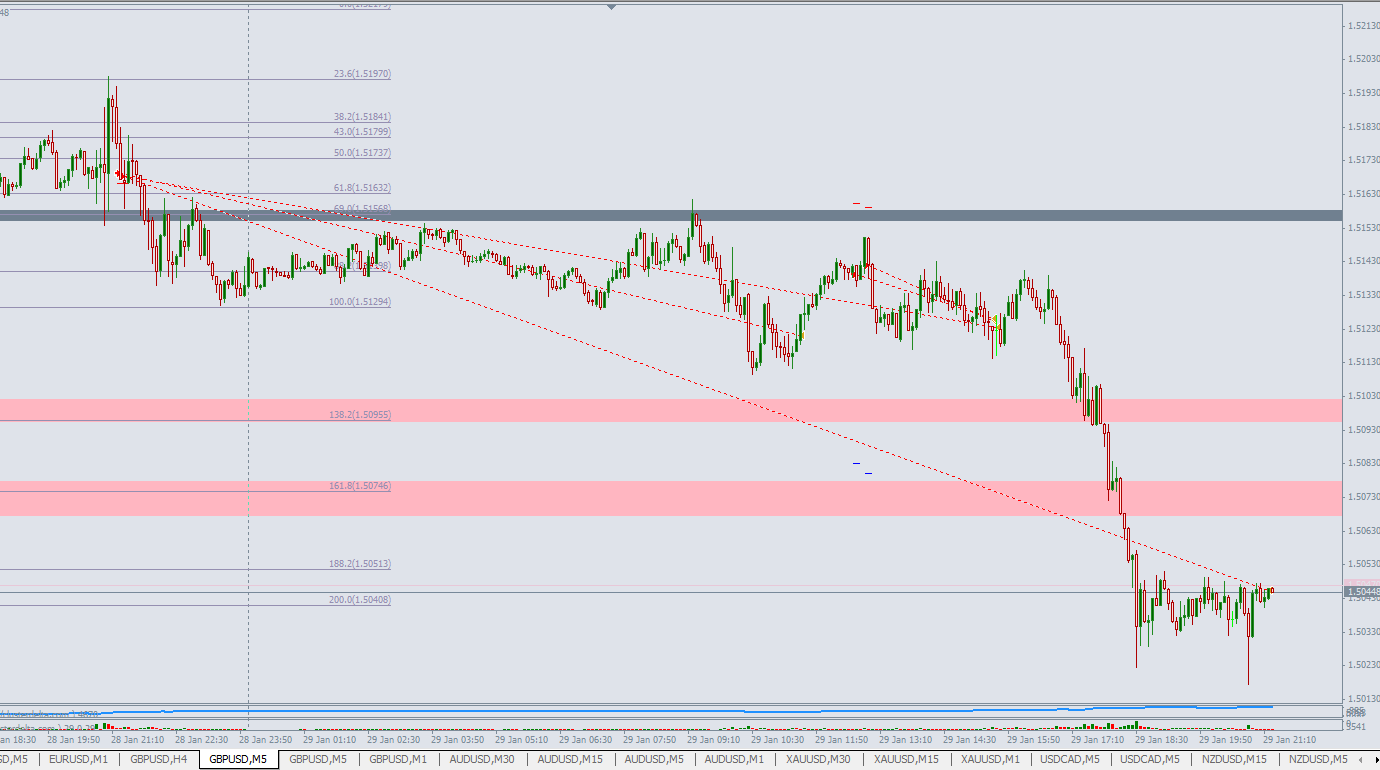Click the 29 Jan 02:30 time label

[x=394, y=741]
